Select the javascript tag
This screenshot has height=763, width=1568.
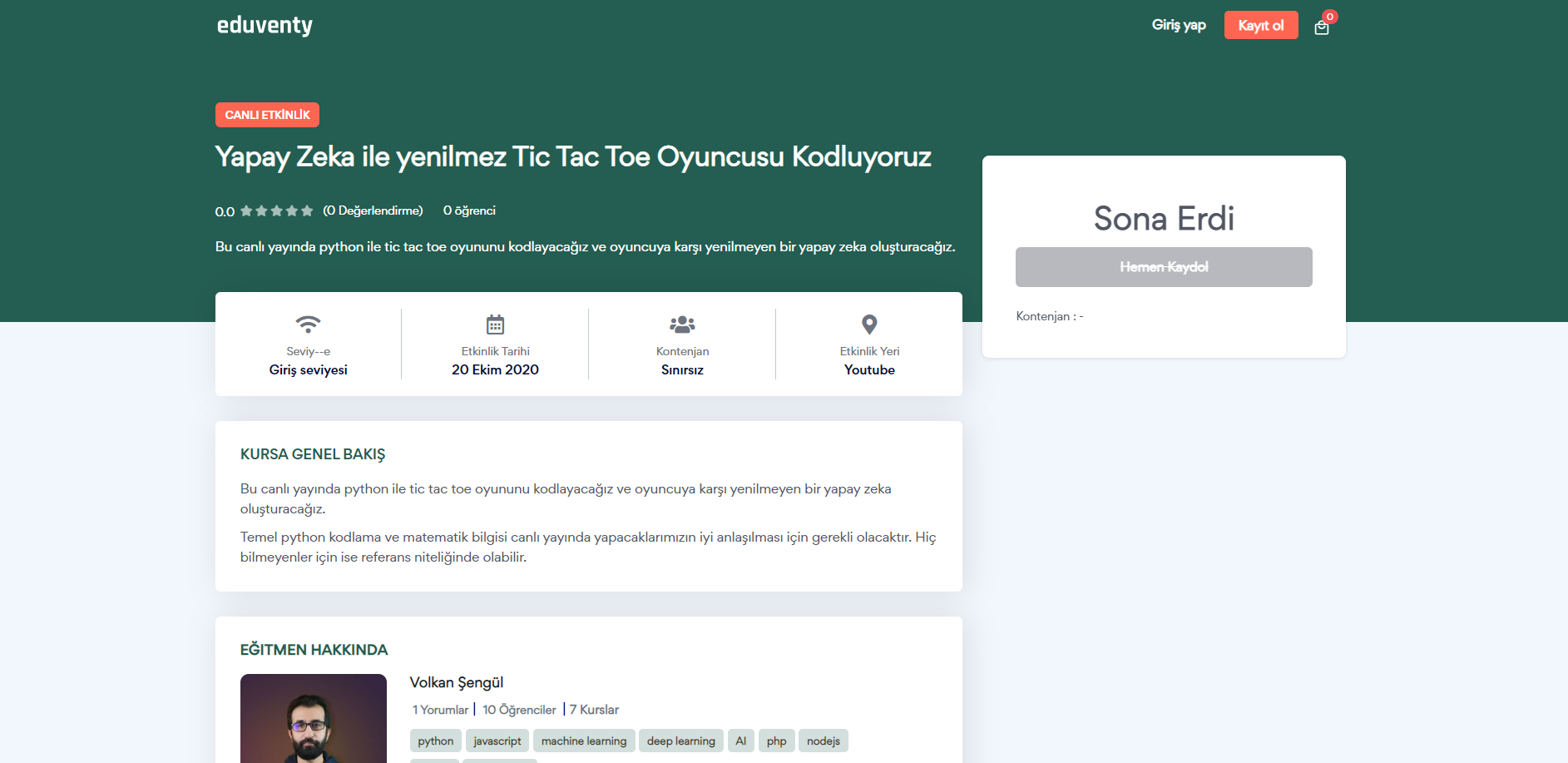tap(497, 741)
